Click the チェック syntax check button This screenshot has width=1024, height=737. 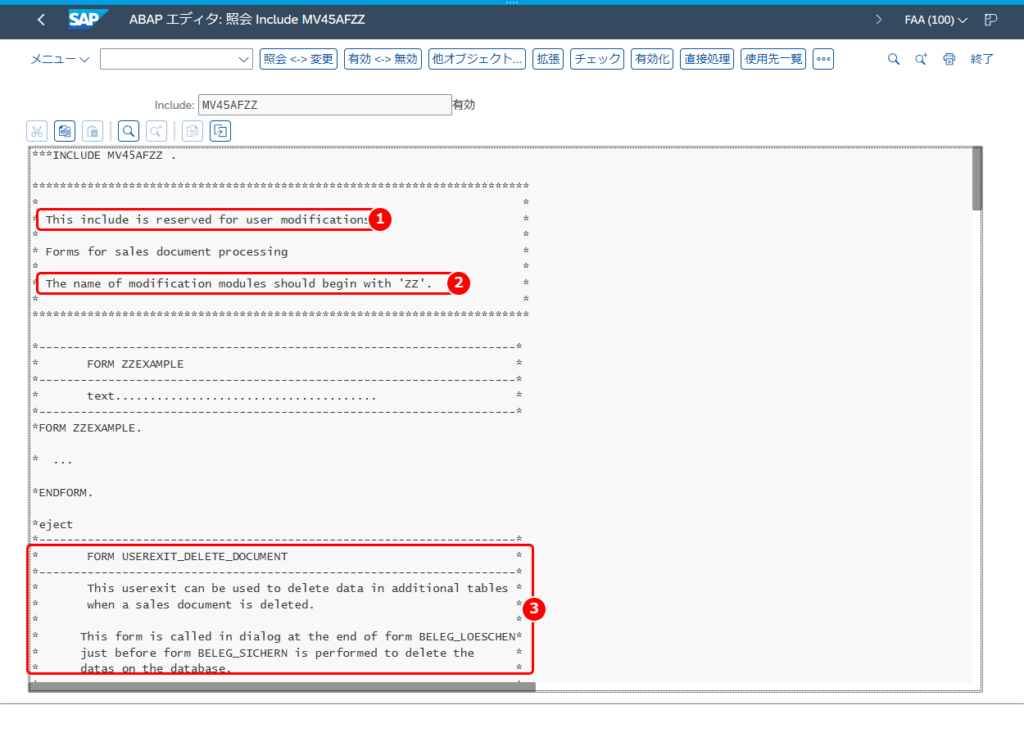pos(597,59)
